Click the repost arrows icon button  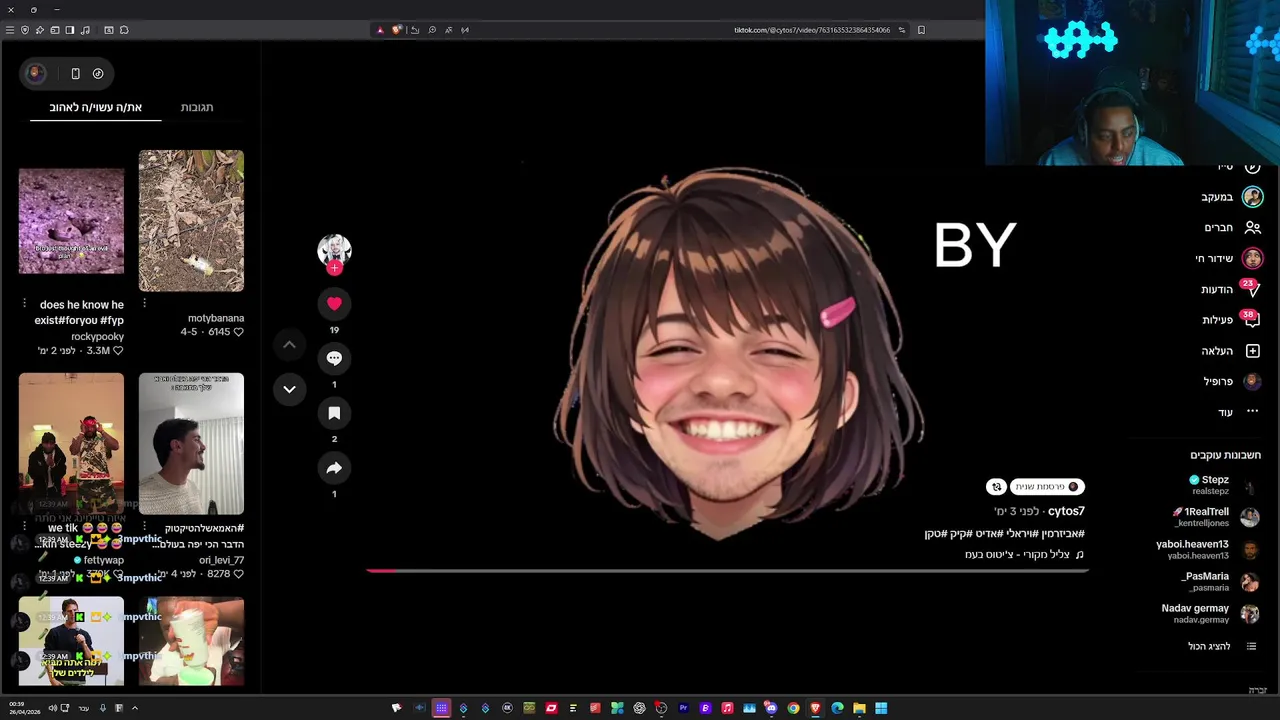[x=996, y=487]
